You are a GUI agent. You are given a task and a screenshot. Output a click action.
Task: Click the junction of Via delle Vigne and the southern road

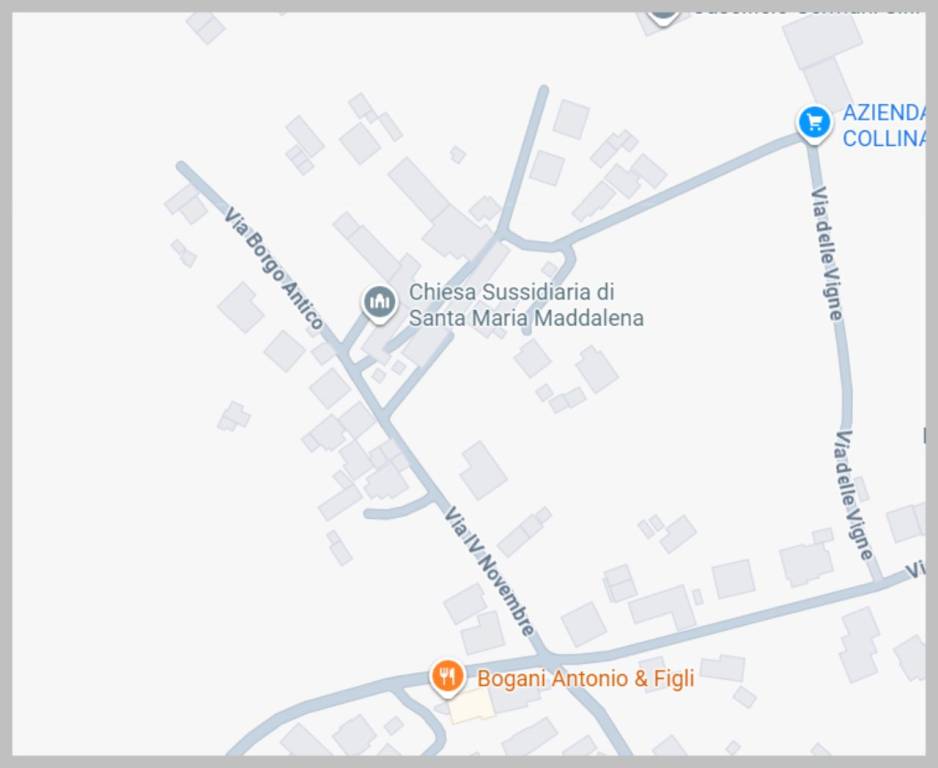tap(877, 581)
